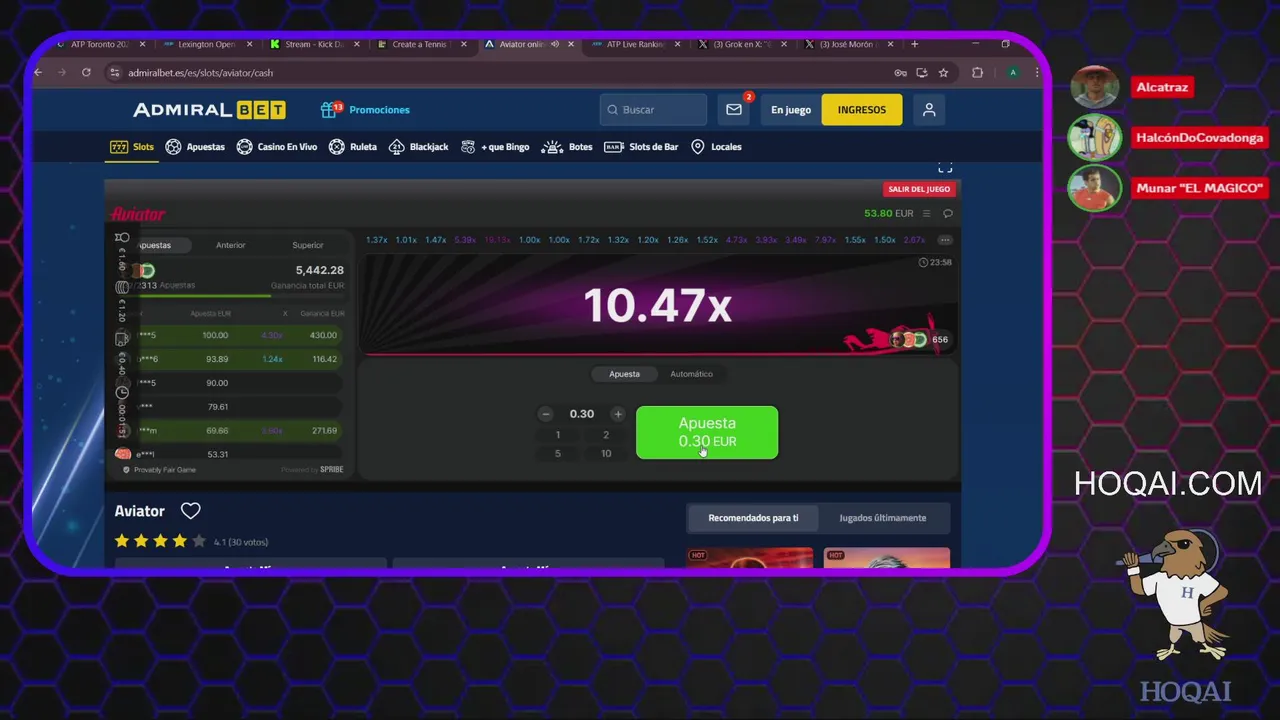Click the 7.97x history multiplier

pos(825,240)
